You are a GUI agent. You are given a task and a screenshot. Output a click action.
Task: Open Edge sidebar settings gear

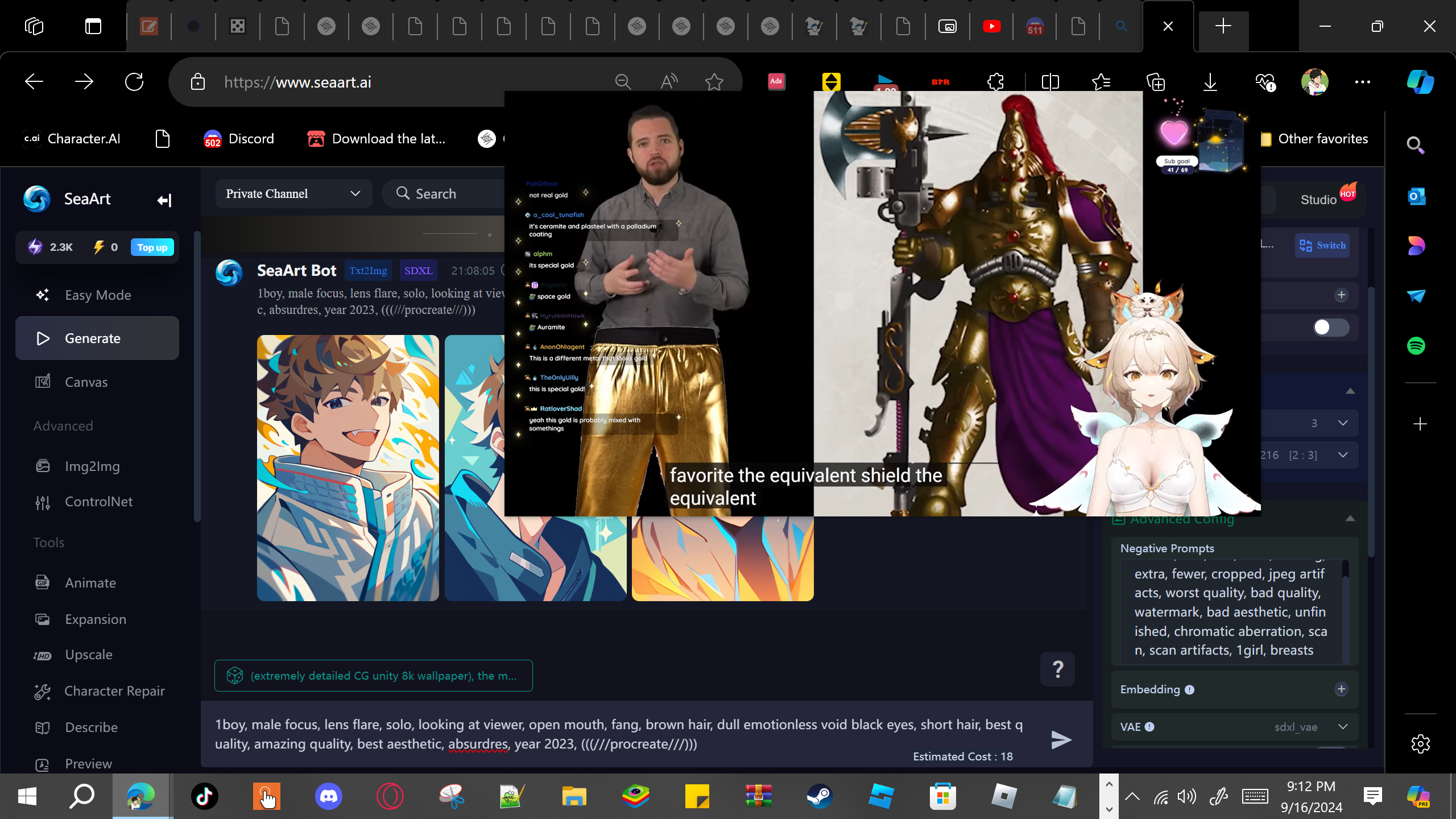pyautogui.click(x=1420, y=744)
